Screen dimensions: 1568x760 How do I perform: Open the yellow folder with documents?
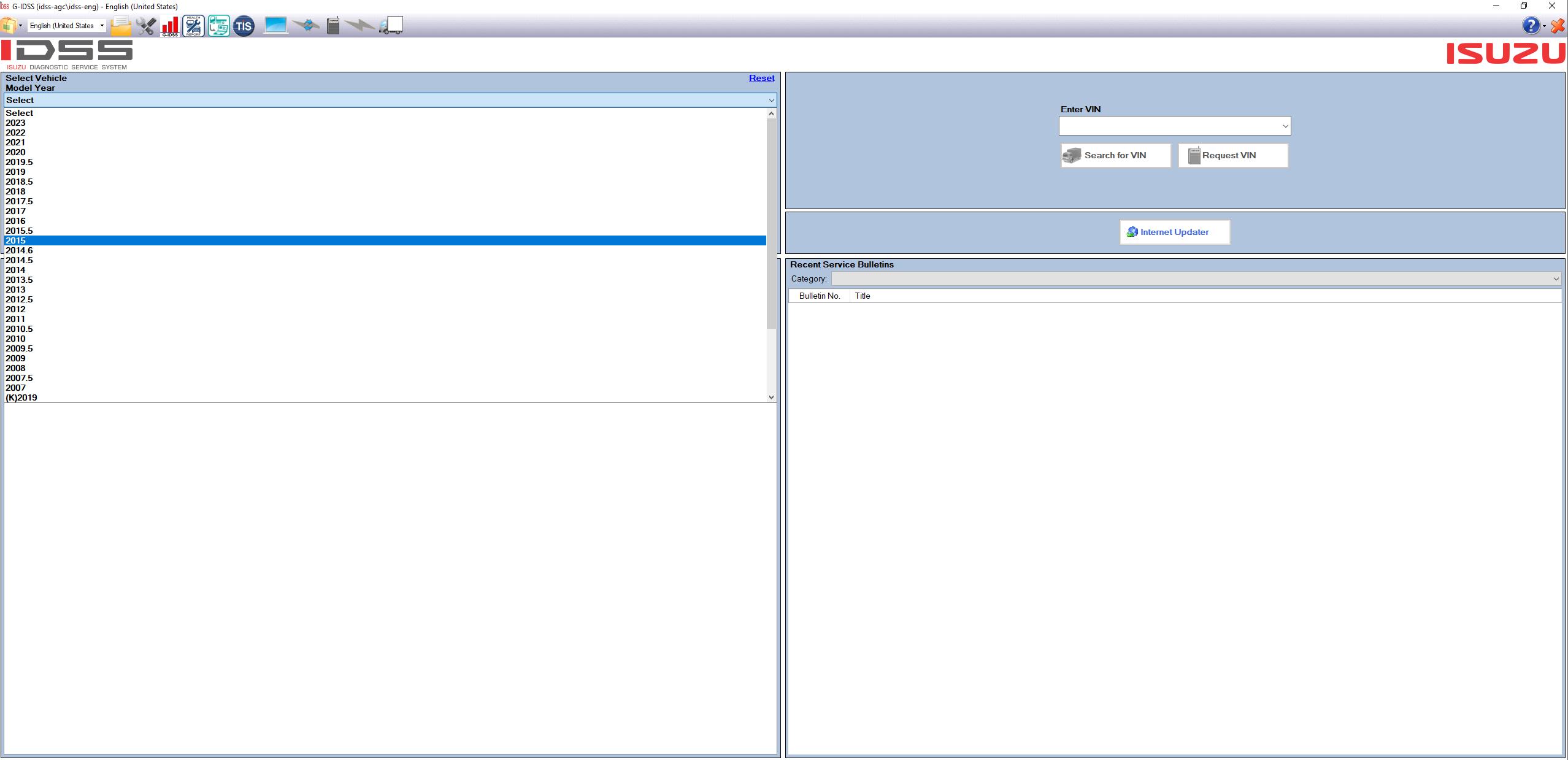click(121, 26)
